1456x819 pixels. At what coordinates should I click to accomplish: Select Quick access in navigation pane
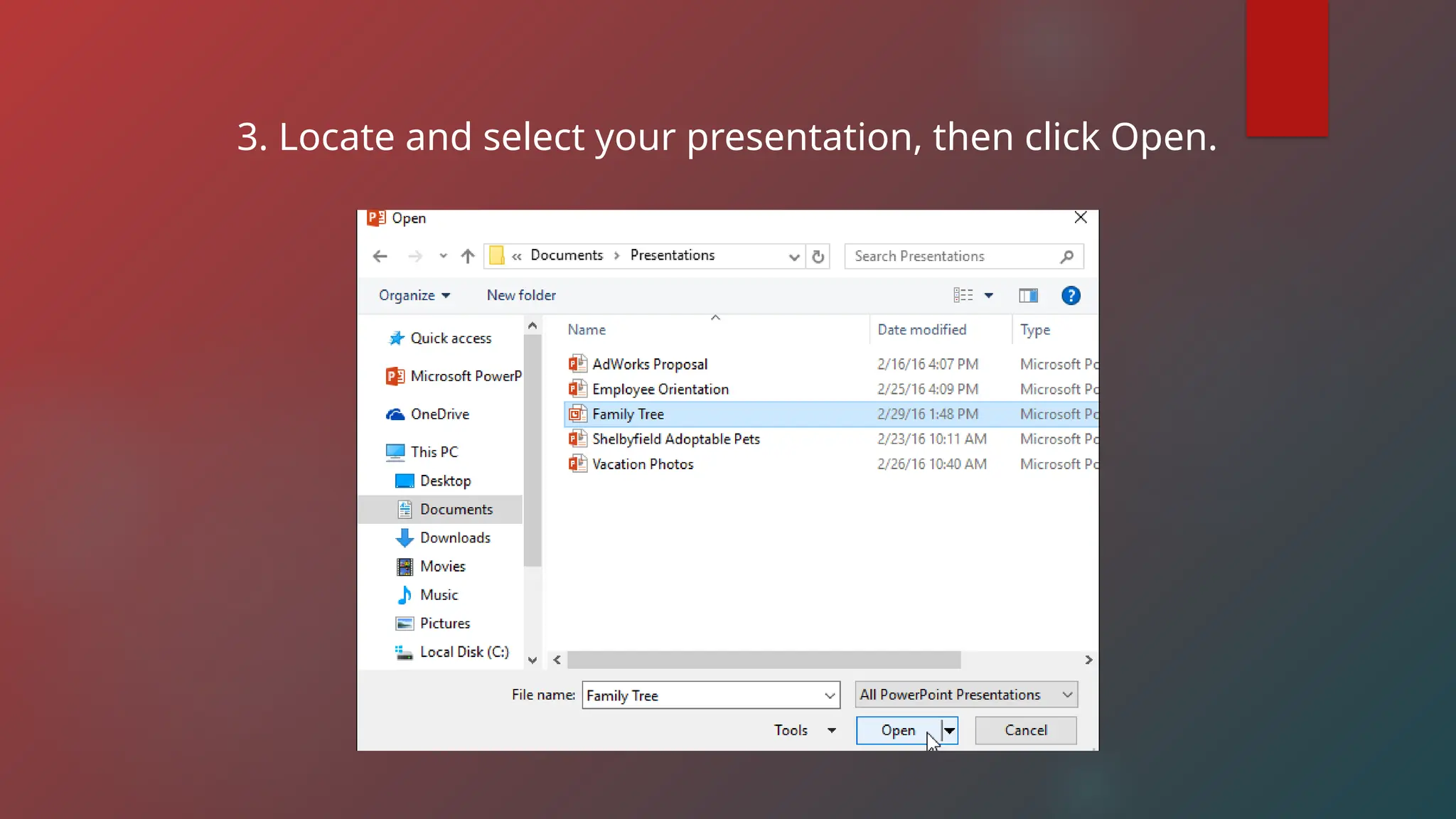(451, 338)
